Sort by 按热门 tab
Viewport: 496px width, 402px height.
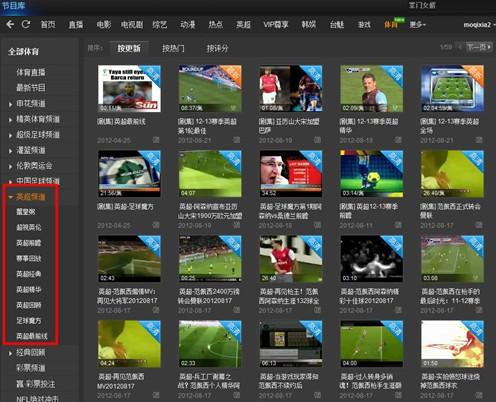[173, 48]
